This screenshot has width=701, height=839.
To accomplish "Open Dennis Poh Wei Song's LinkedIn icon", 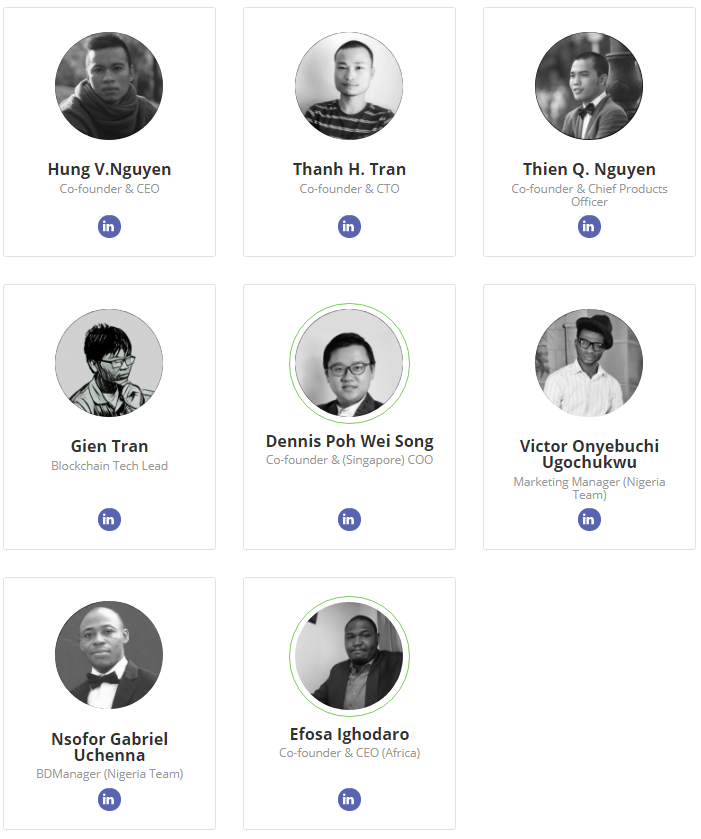I will (x=349, y=520).
